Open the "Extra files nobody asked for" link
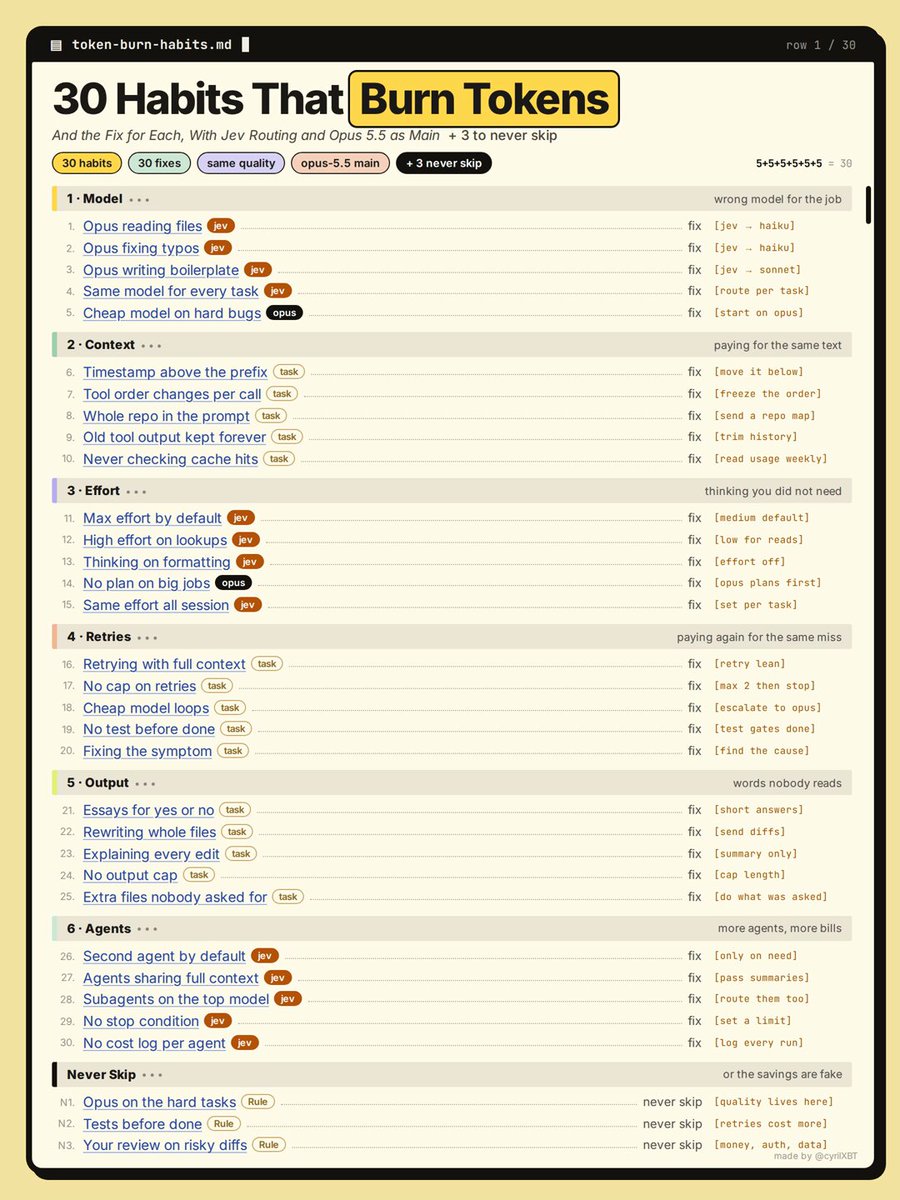Viewport: 900px width, 1200px height. [x=175, y=897]
